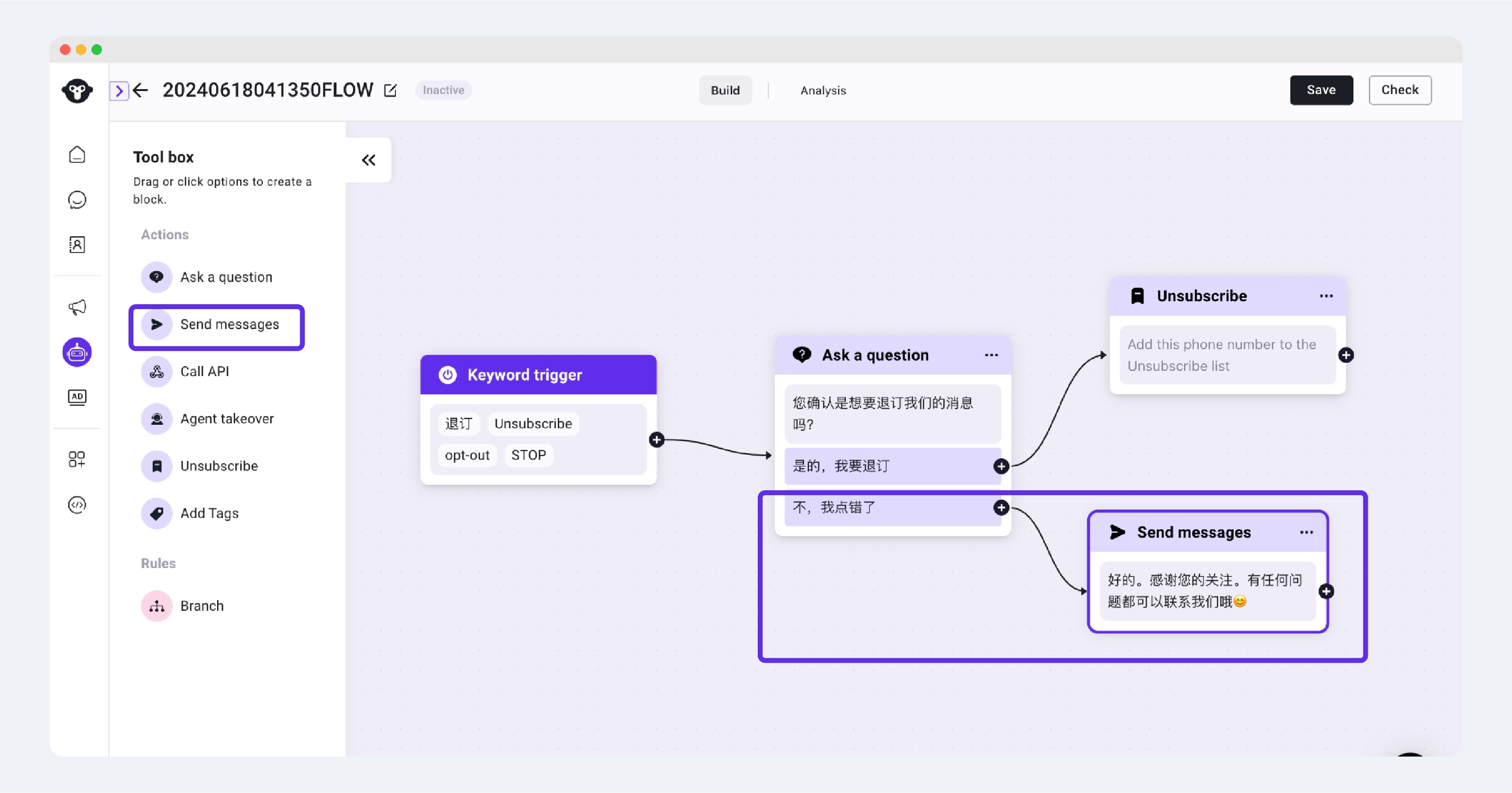
Task: Switch to the Build tab
Action: click(x=726, y=91)
